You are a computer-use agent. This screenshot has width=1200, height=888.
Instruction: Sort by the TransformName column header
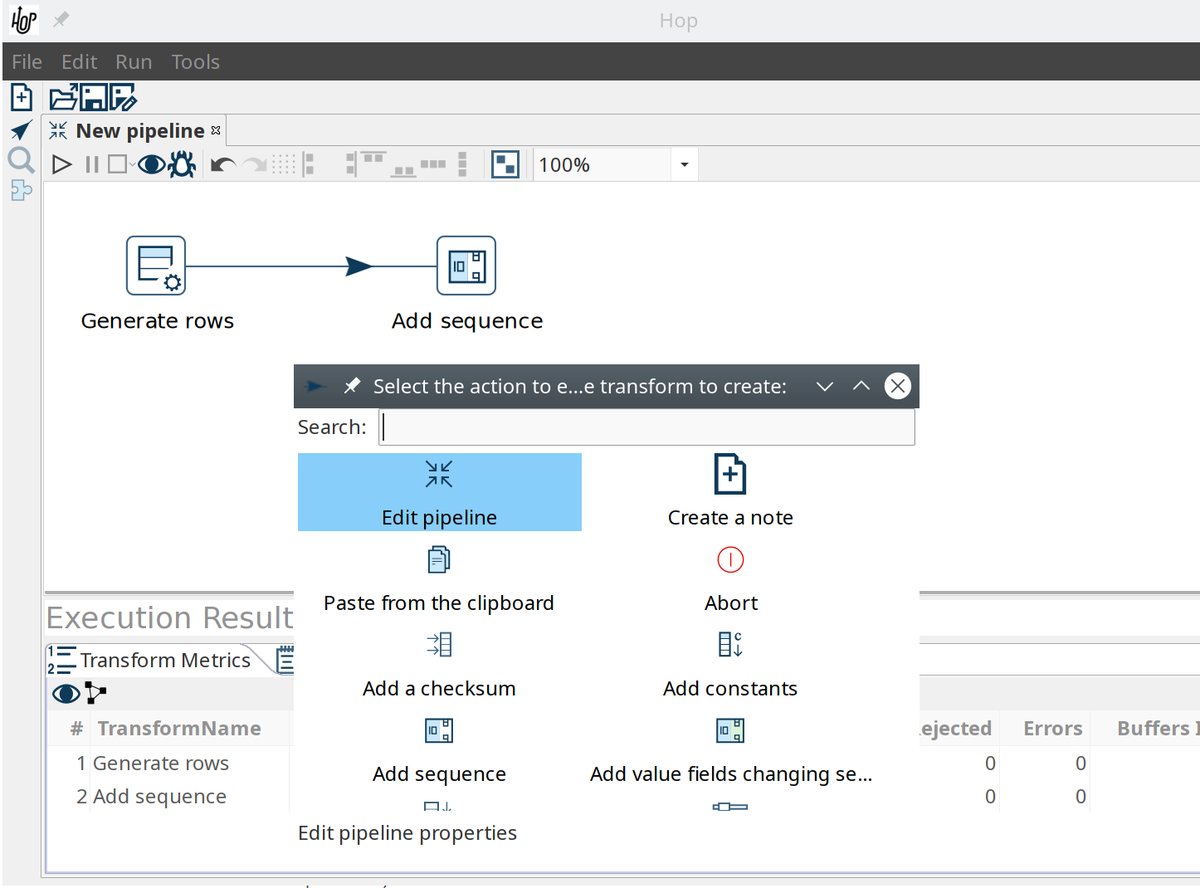pyautogui.click(x=179, y=729)
